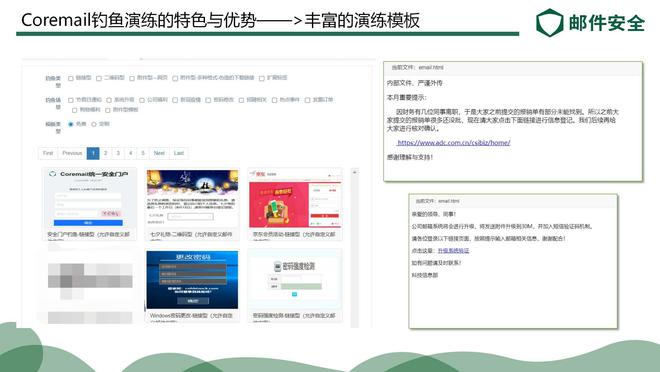Click the Last pagination button
The image size is (660, 372).
[179, 153]
